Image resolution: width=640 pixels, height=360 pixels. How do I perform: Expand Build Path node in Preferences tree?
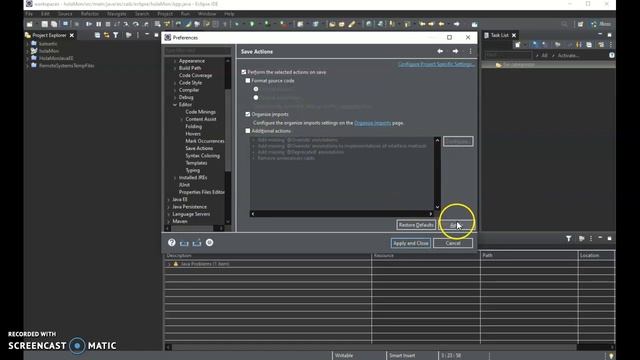(x=175, y=68)
